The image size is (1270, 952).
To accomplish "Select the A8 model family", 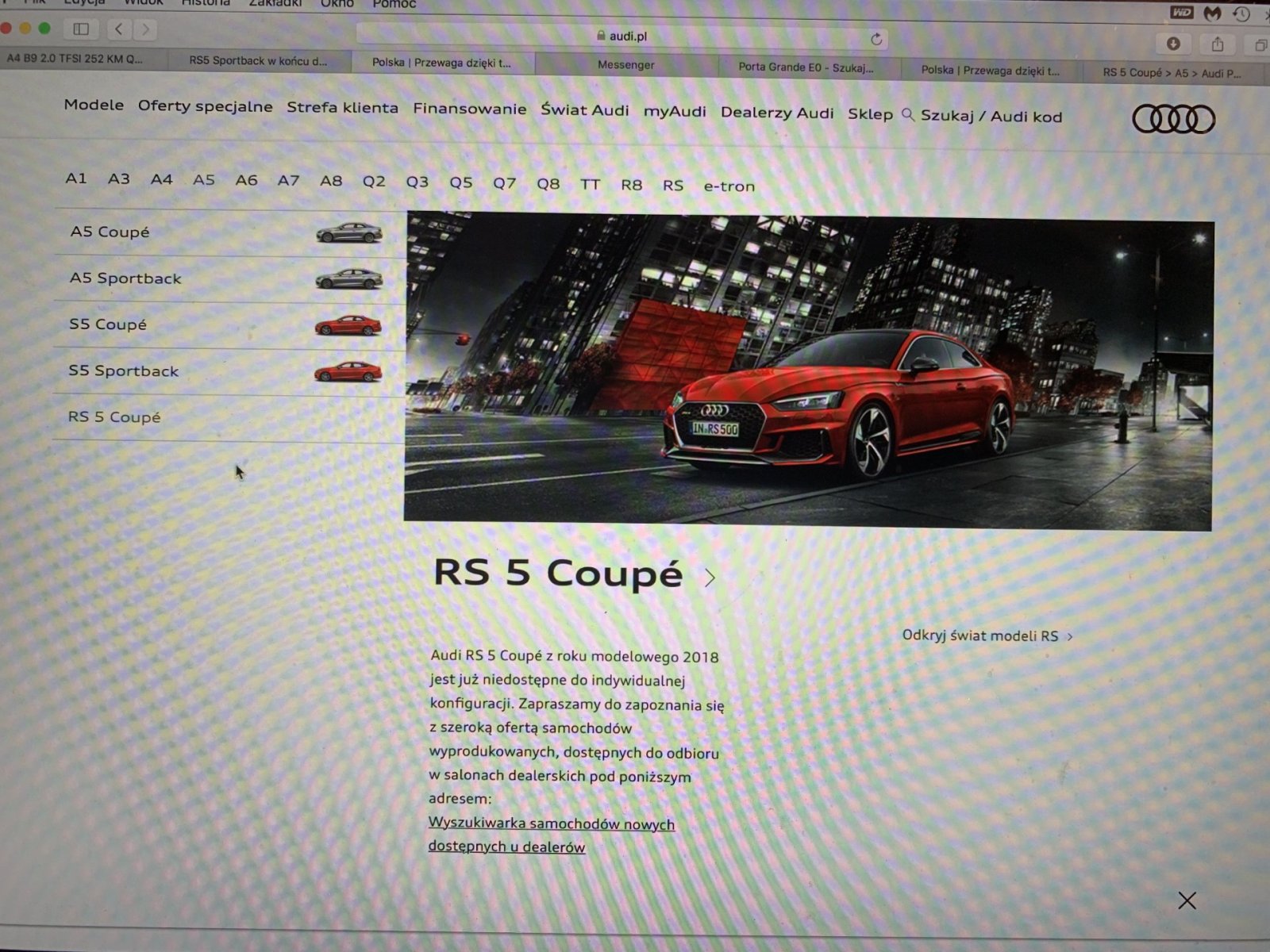I will pyautogui.click(x=331, y=182).
